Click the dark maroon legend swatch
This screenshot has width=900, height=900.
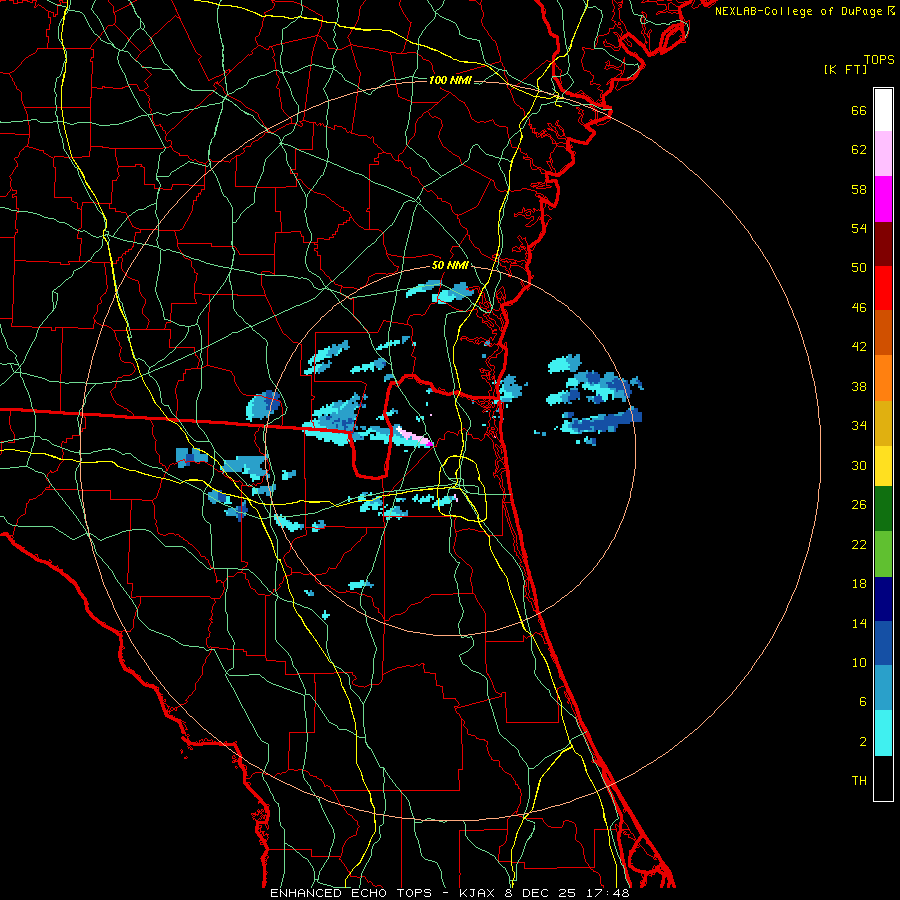coord(883,244)
